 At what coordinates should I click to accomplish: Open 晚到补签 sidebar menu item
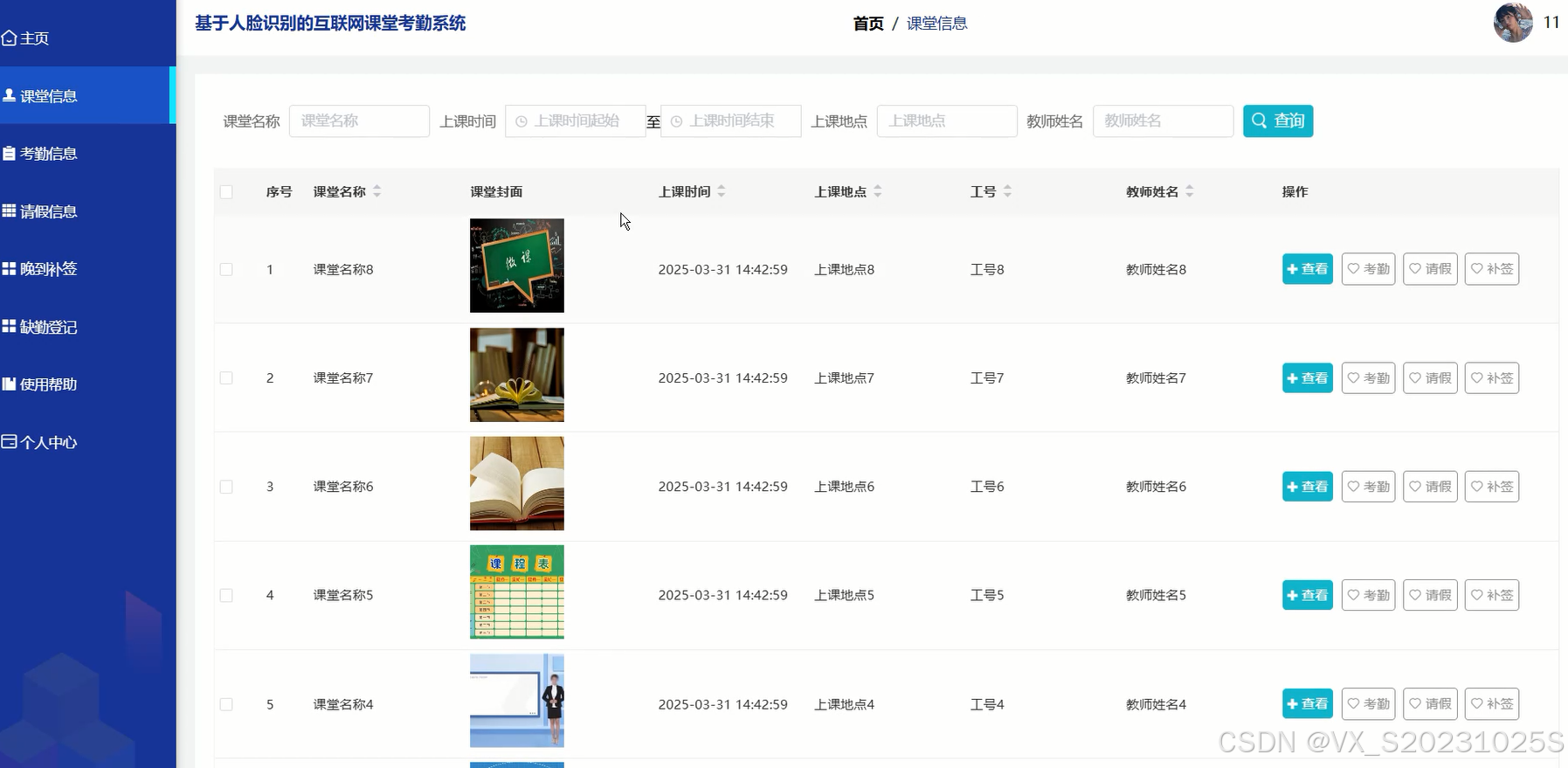87,268
